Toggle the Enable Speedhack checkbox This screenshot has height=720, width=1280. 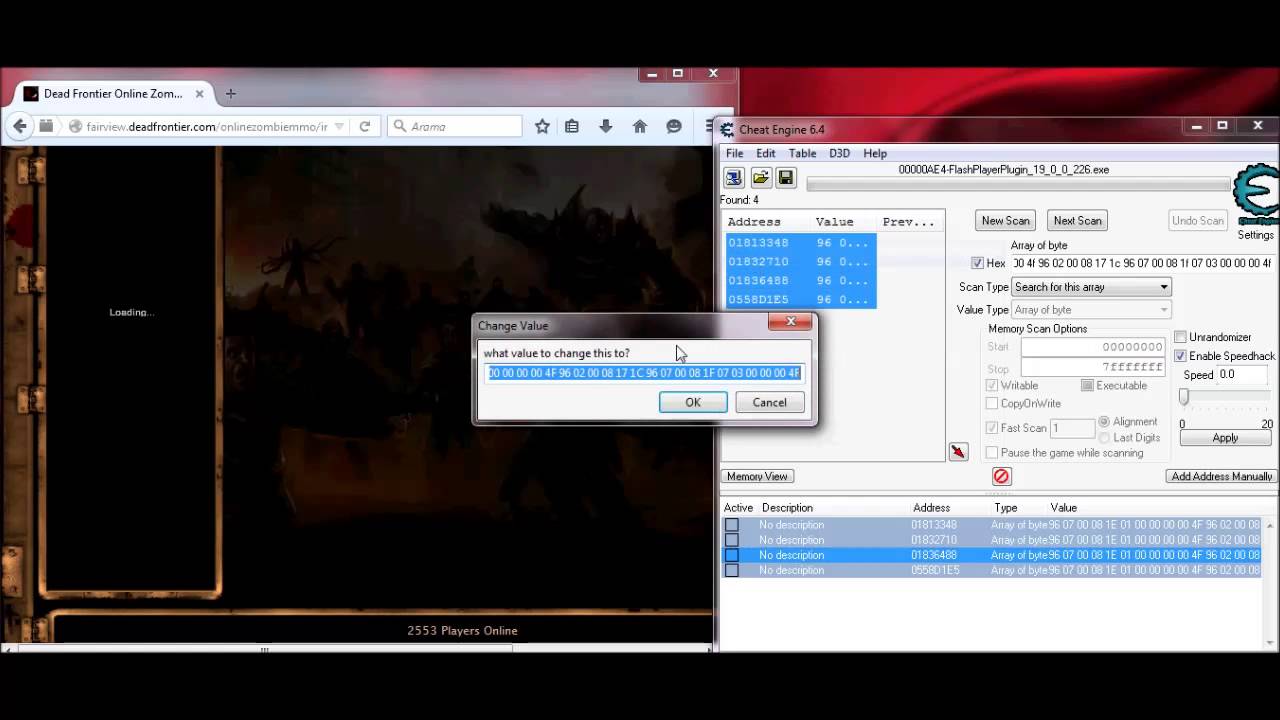1180,356
